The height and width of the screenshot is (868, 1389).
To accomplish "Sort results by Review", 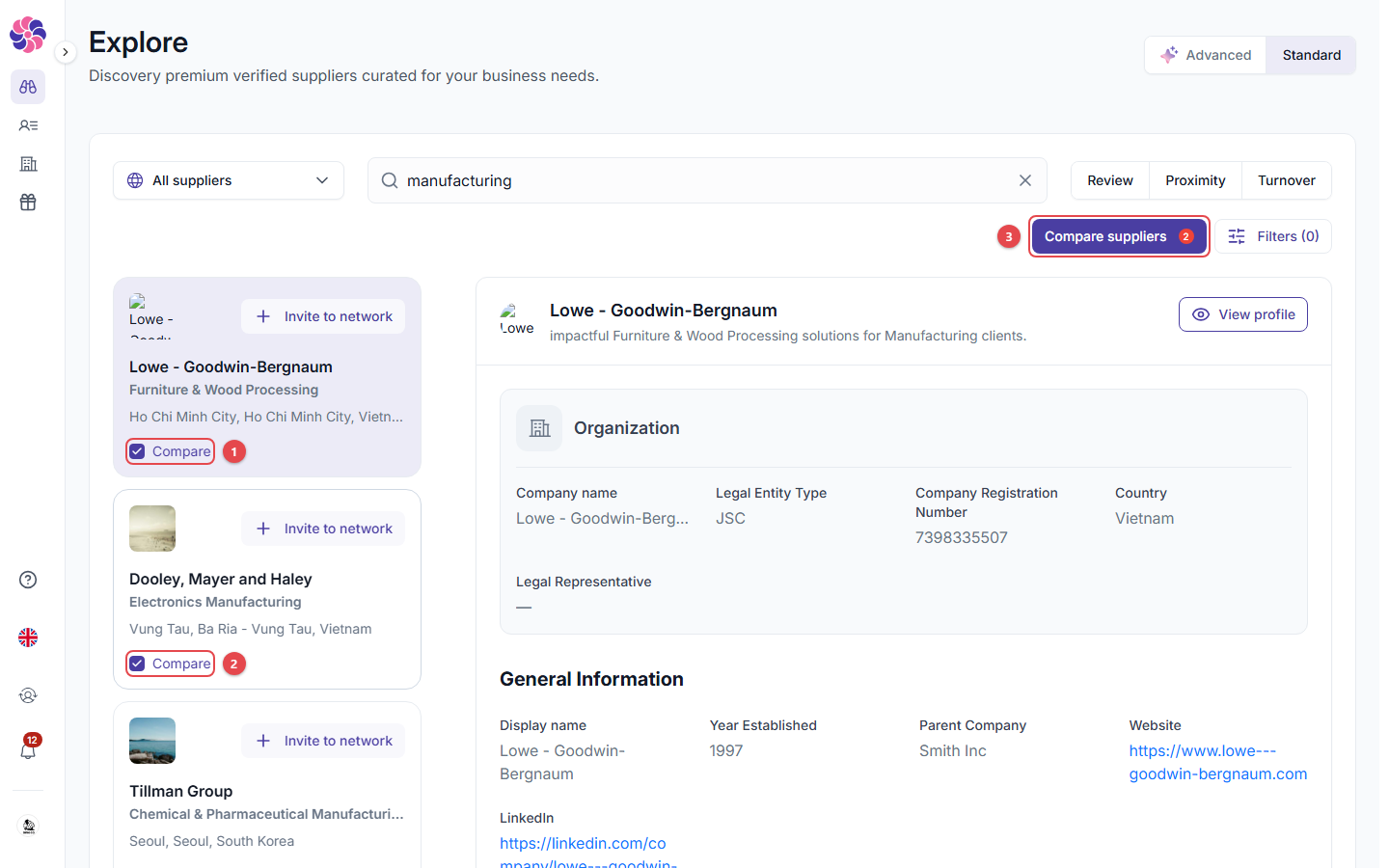I will tap(1110, 180).
